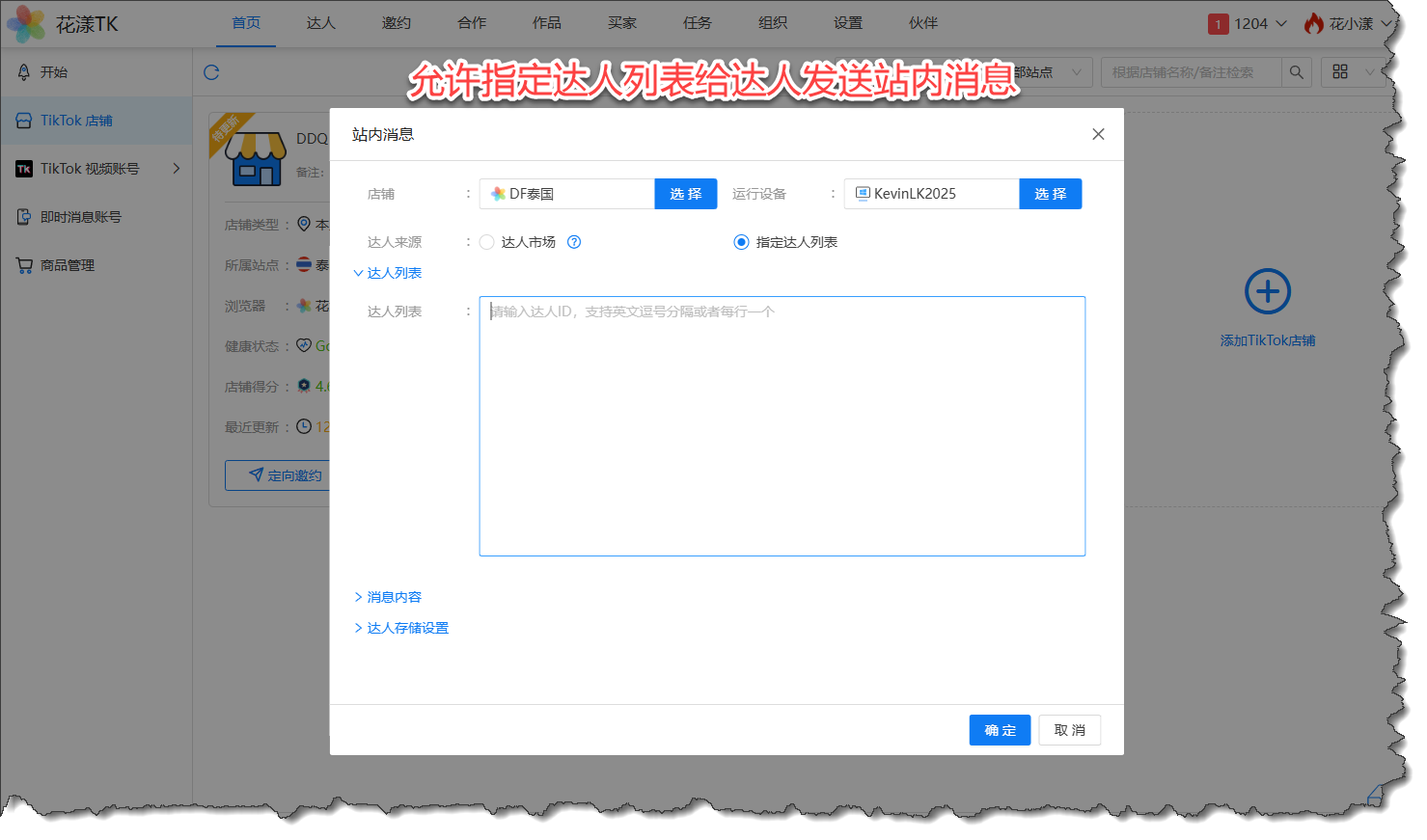The height and width of the screenshot is (840, 1427).
Task: Click the plus icon to add TikTok store
Action: tap(1267, 291)
